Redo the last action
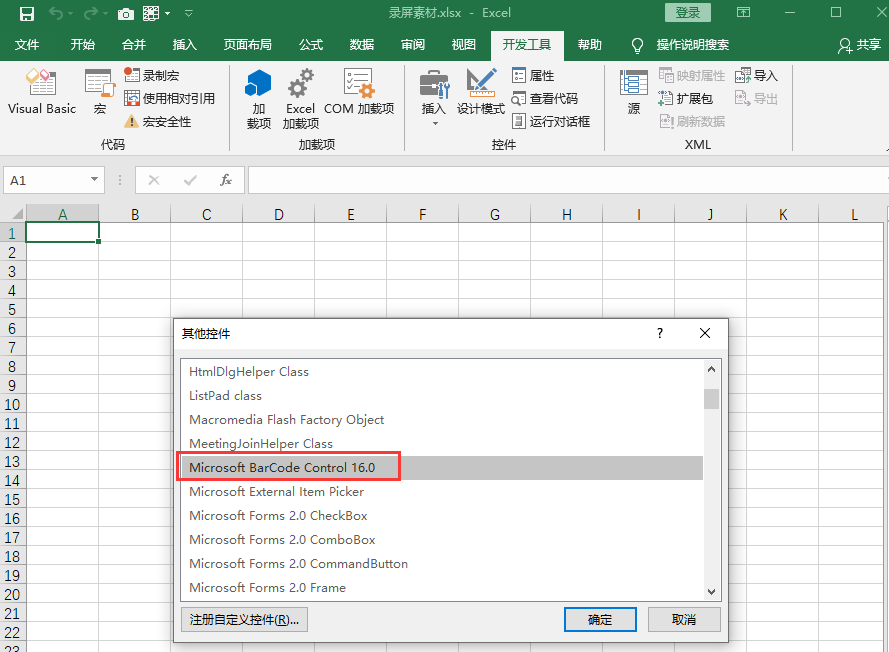The width and height of the screenshot is (889, 652). [90, 13]
